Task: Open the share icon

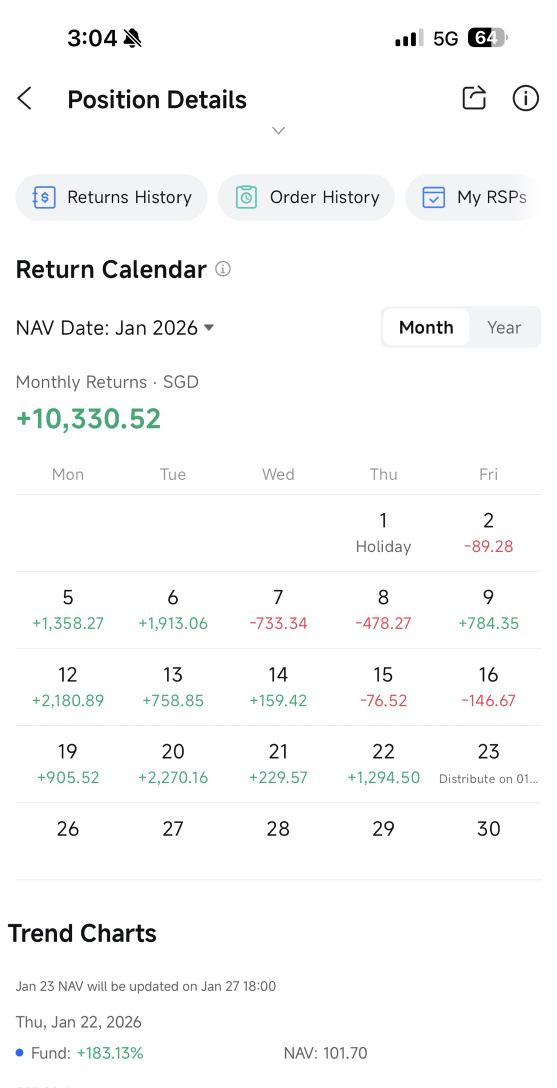Action: 474,98
